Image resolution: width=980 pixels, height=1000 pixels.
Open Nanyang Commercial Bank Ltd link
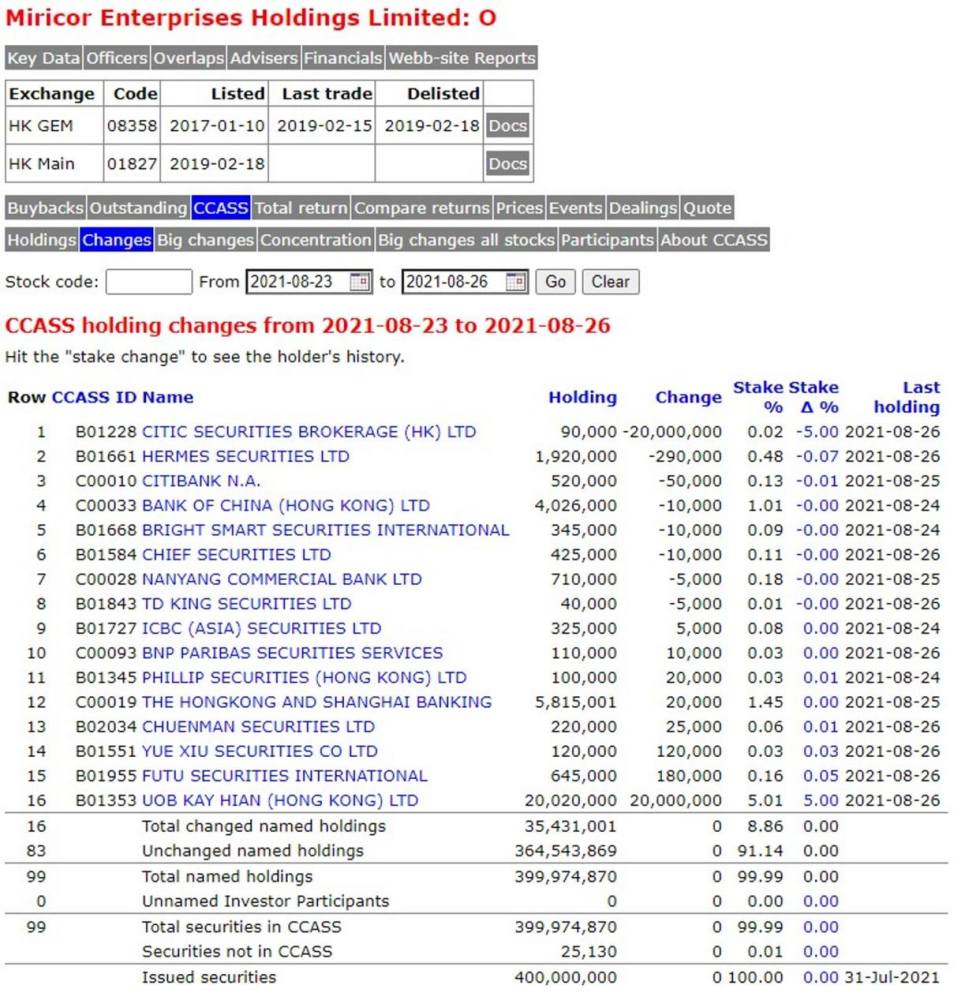282,579
